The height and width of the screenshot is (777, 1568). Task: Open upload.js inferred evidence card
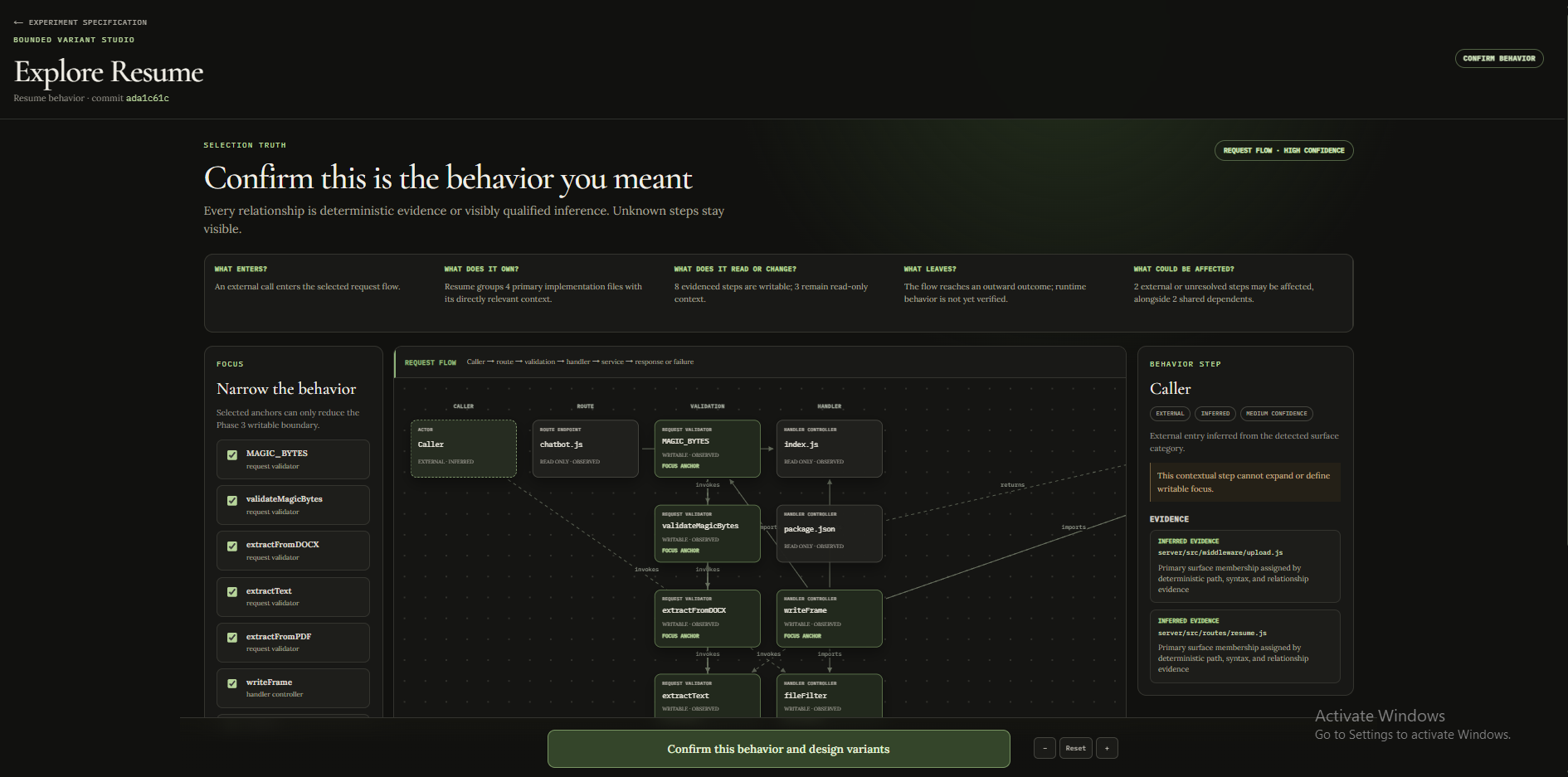(x=1244, y=566)
